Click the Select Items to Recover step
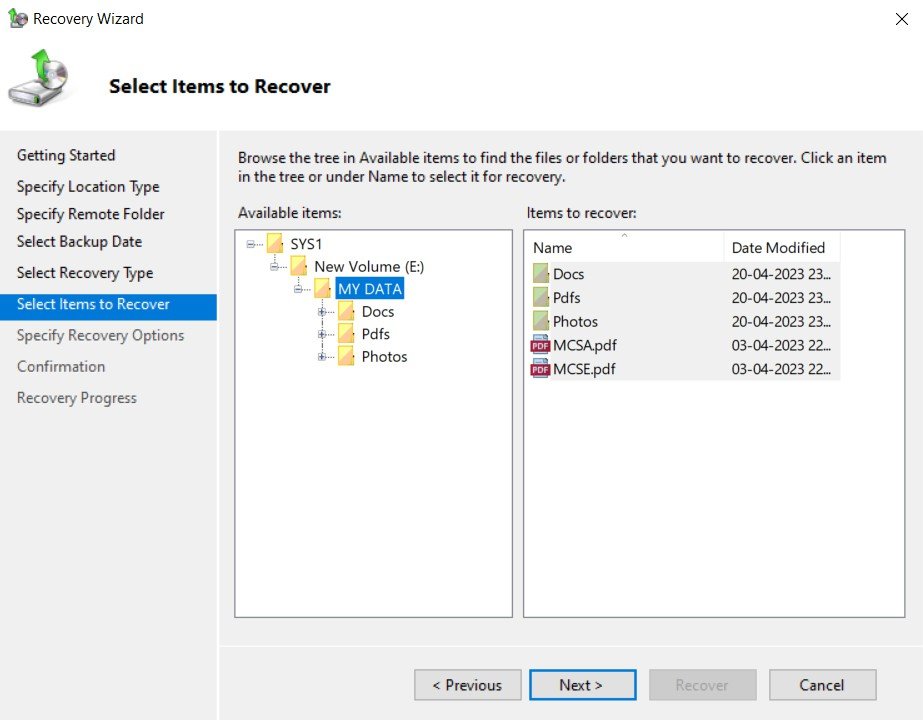923x720 pixels. pos(108,307)
